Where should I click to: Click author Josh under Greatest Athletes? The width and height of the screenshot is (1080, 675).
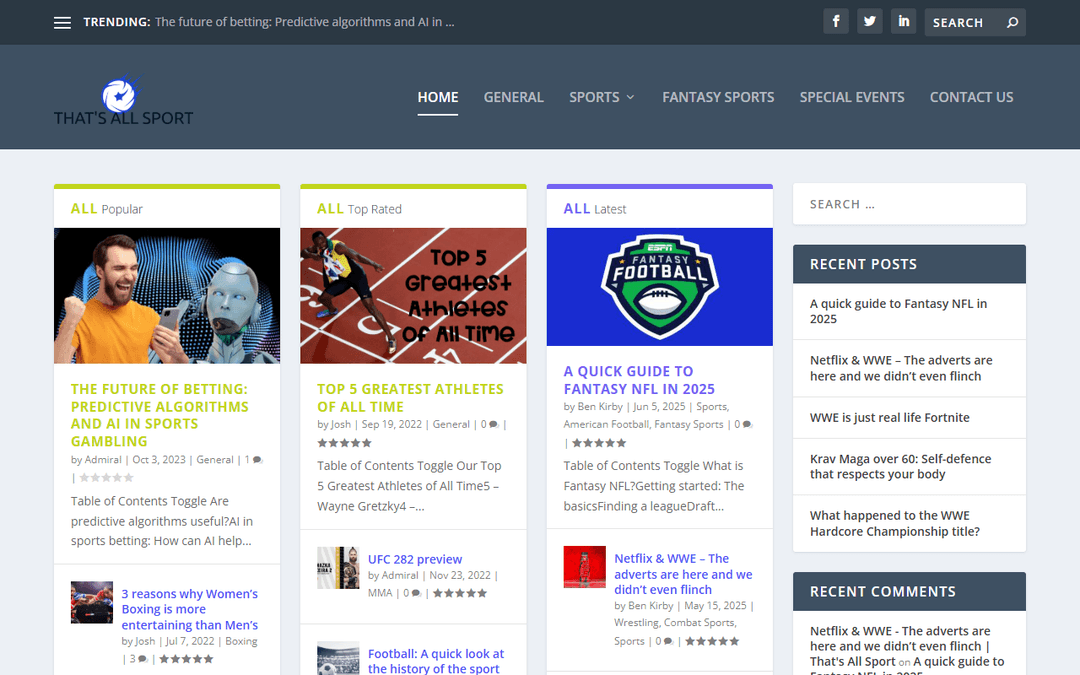(x=340, y=424)
